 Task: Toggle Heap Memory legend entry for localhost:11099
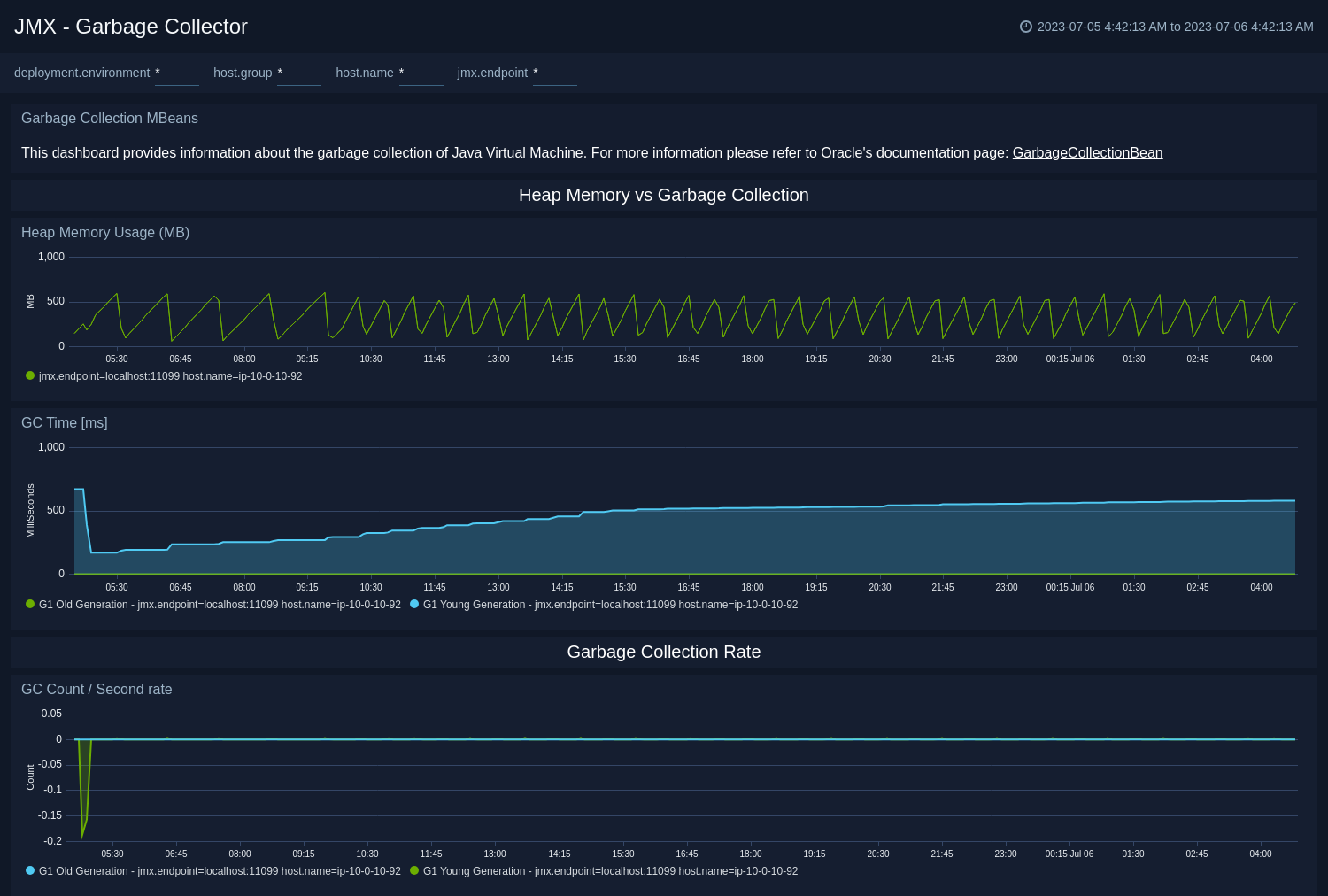tap(164, 376)
